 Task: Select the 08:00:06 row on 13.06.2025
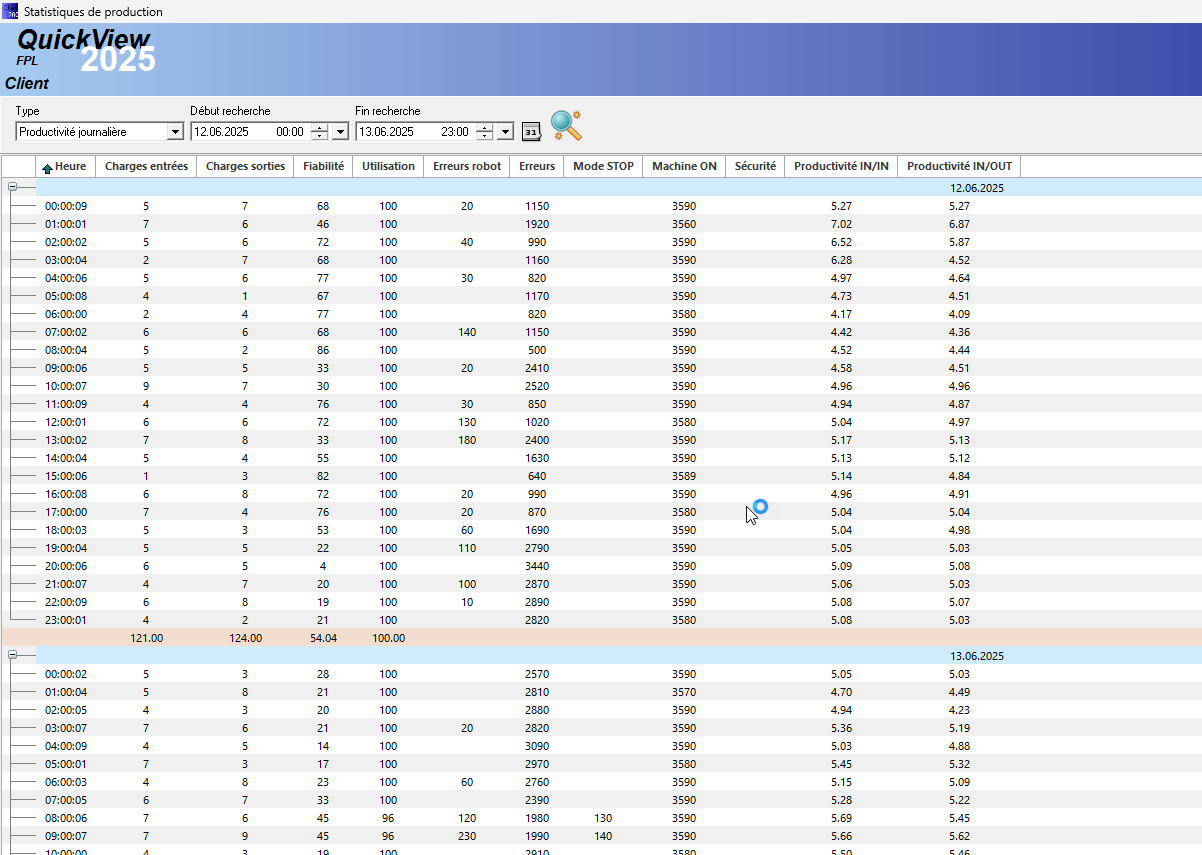(66, 818)
